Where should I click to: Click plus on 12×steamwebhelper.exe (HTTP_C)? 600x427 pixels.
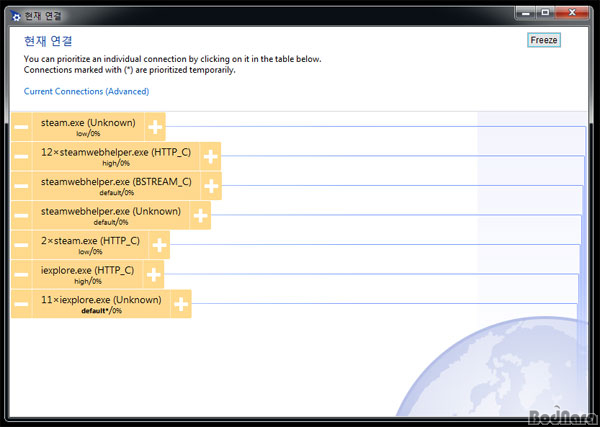(210, 156)
